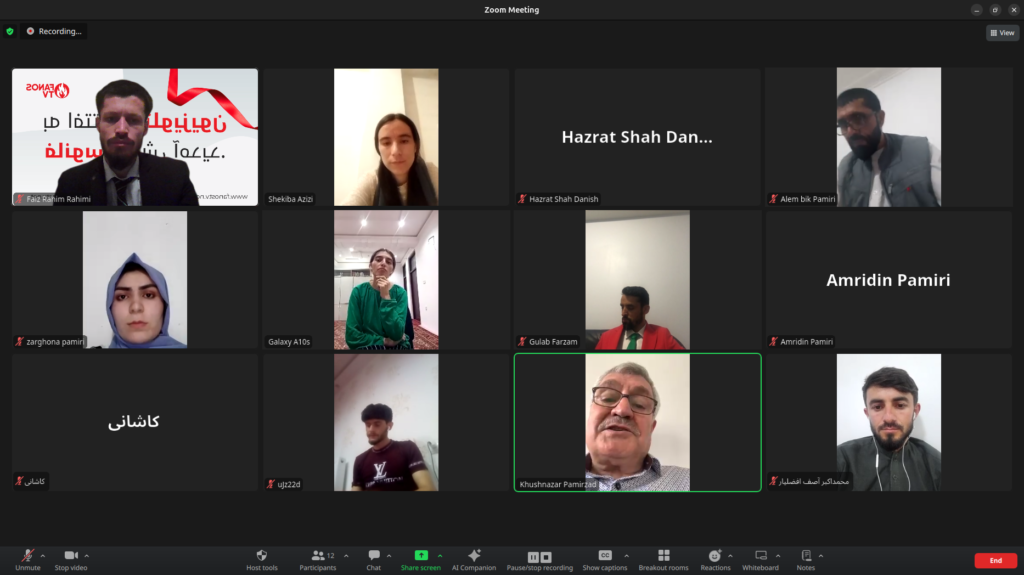Image resolution: width=1024 pixels, height=575 pixels.
Task: Open the View layout menu
Action: (x=1002, y=33)
